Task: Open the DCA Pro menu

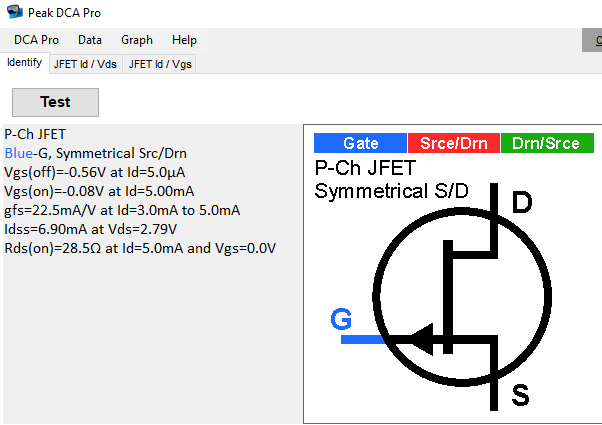Action: (36, 40)
